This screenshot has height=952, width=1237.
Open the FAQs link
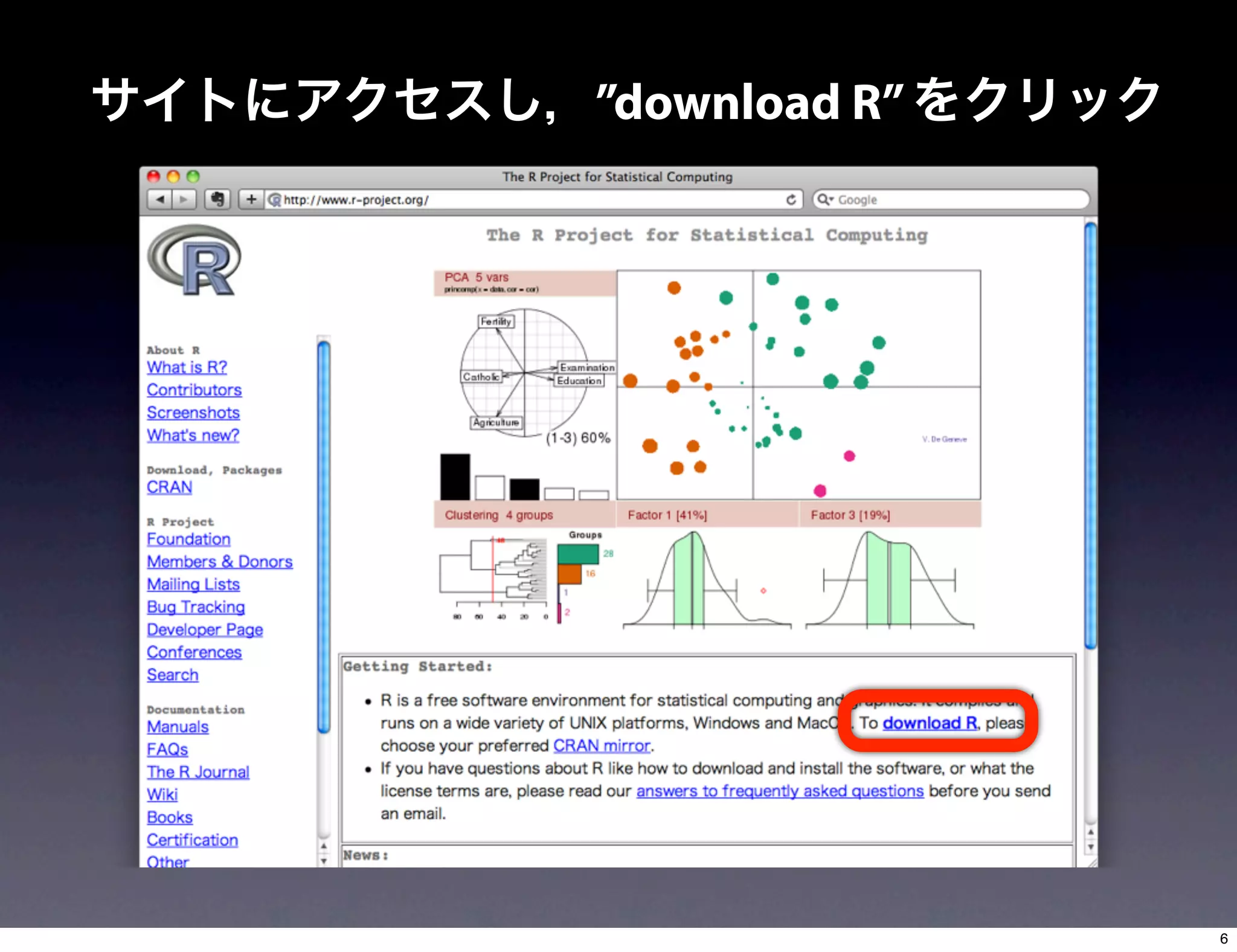pos(167,750)
